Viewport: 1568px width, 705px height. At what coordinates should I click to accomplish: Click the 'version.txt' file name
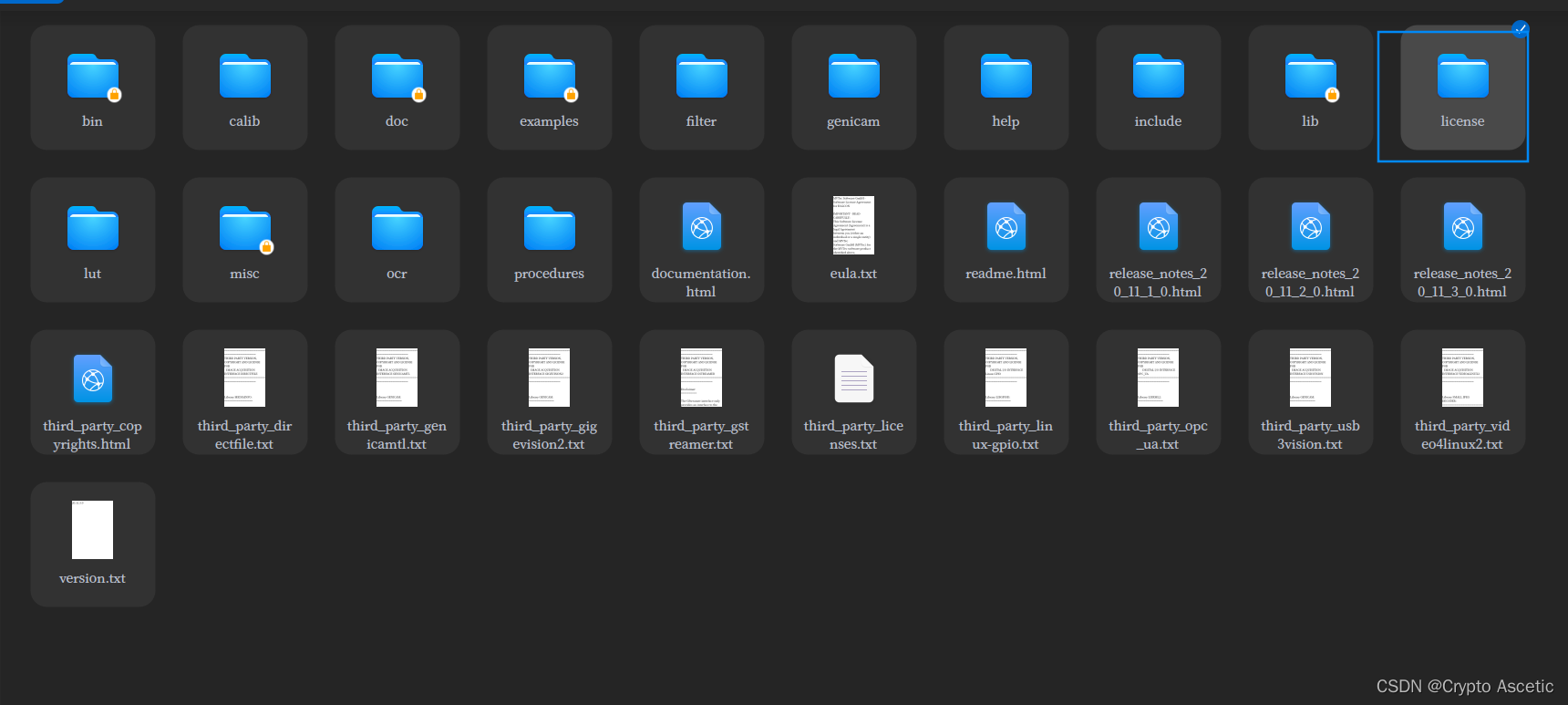tap(93, 578)
